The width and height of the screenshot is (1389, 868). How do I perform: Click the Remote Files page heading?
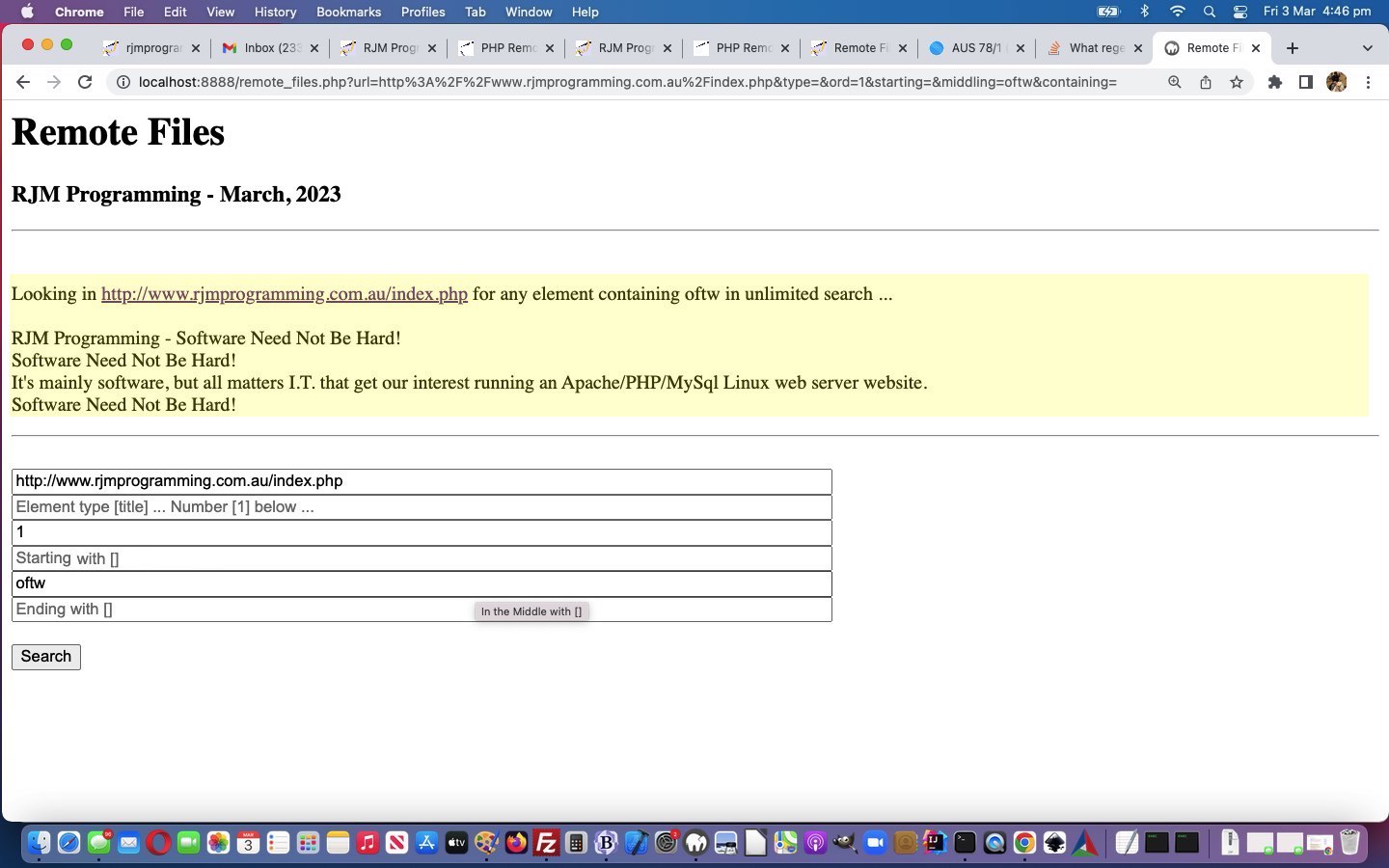coord(118,132)
